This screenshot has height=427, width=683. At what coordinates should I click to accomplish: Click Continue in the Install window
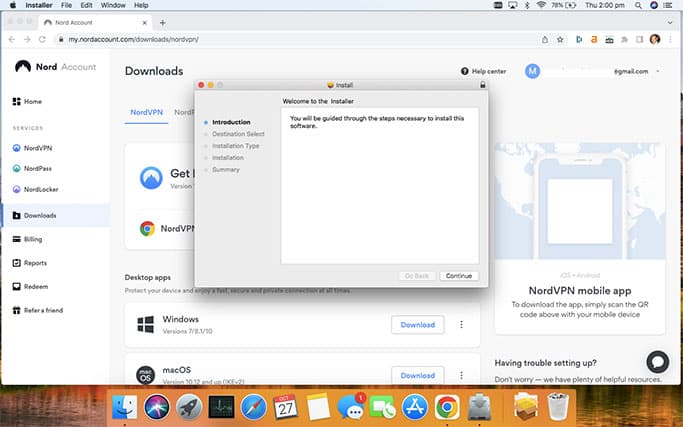click(x=459, y=276)
